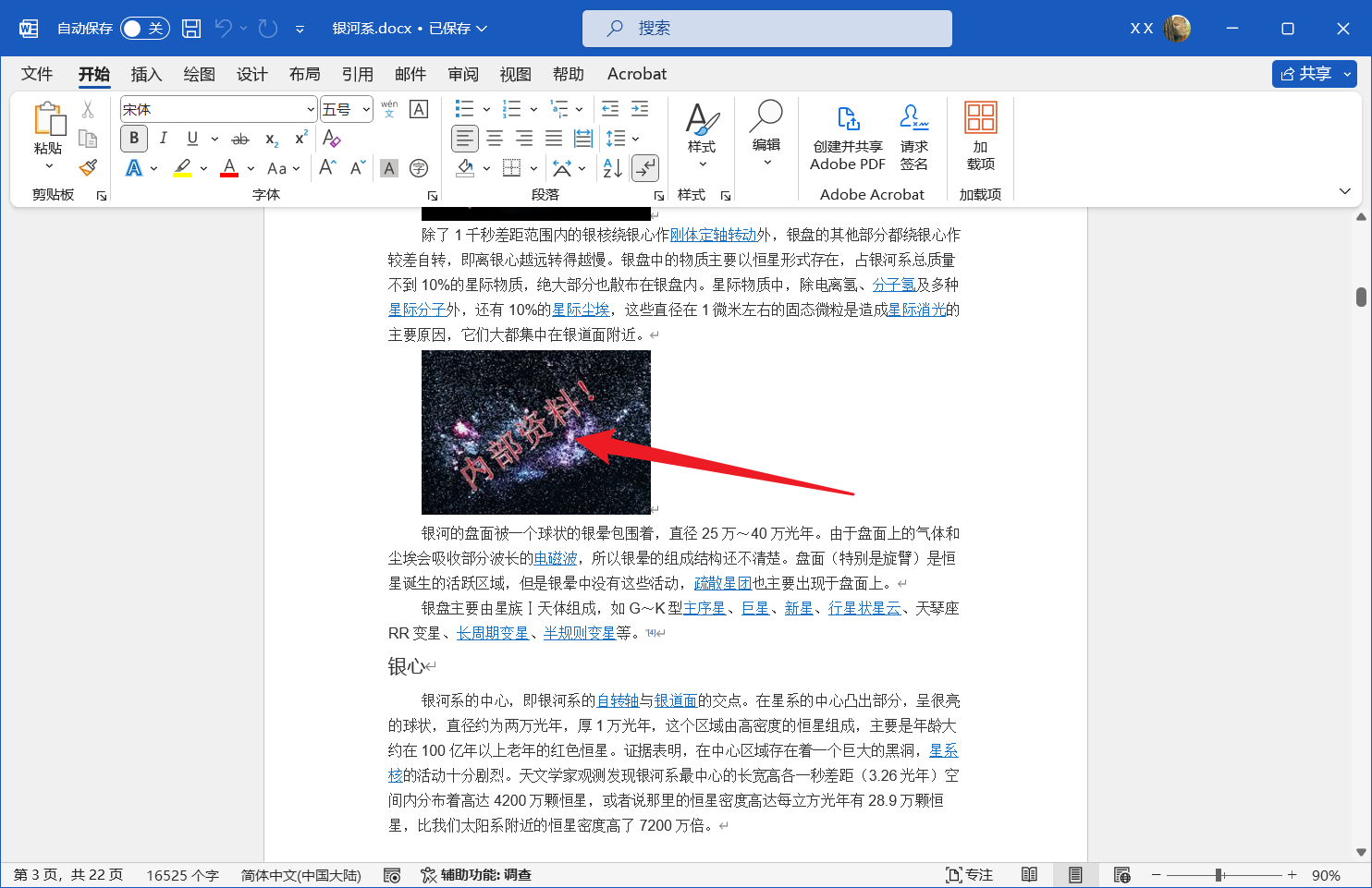Open the font name dropdown 宋体
The height and width of the screenshot is (888, 1372).
[311, 110]
